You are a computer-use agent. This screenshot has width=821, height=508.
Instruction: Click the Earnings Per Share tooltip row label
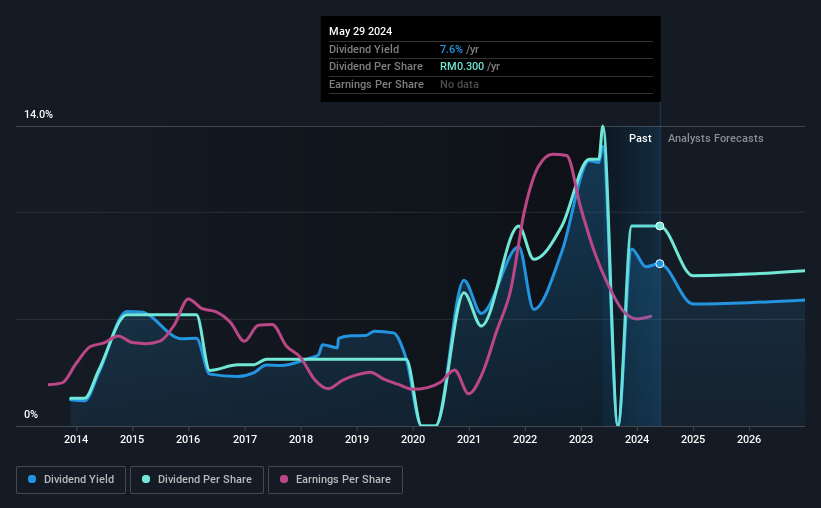click(376, 84)
